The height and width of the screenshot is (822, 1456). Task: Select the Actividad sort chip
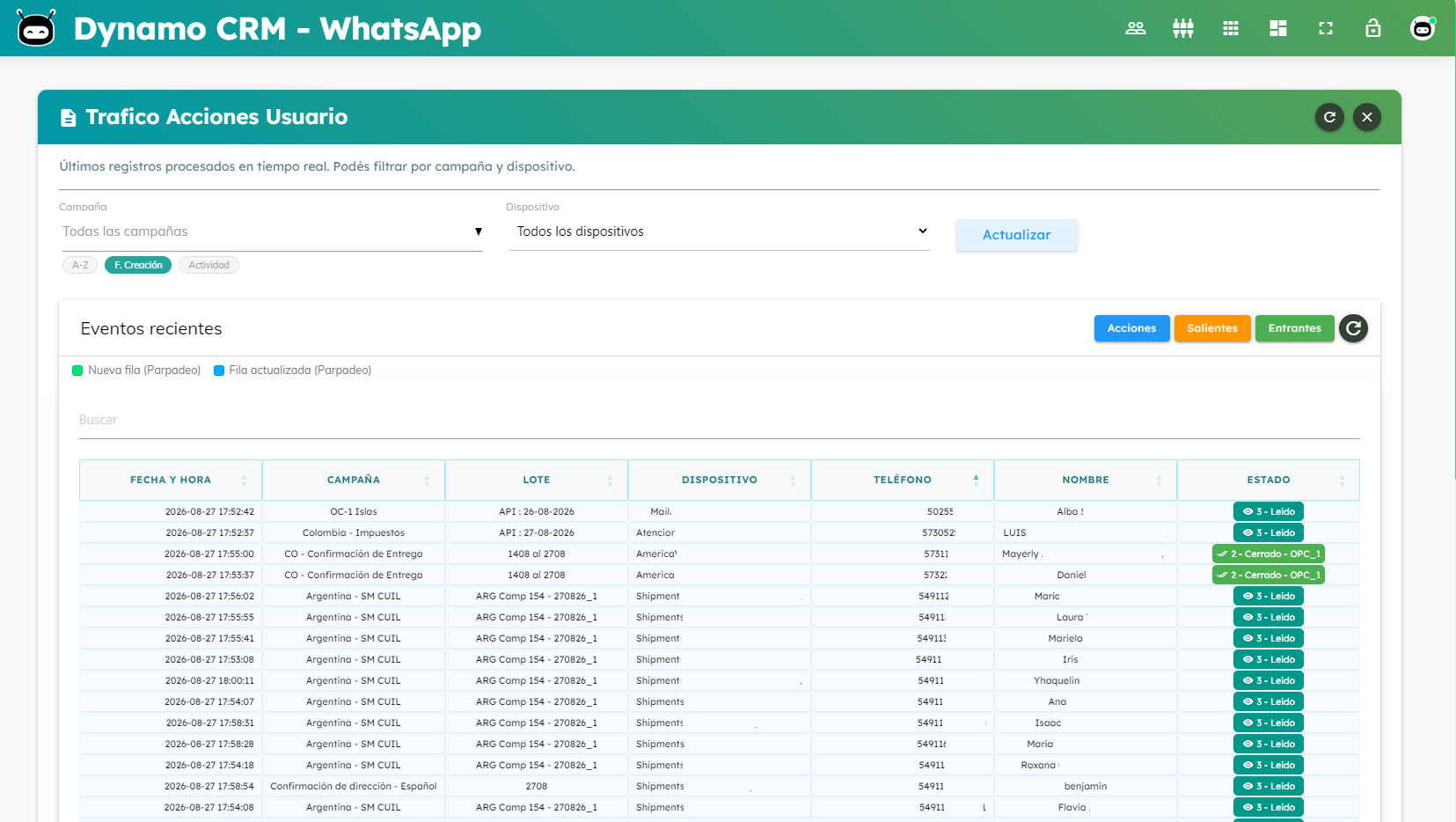209,265
